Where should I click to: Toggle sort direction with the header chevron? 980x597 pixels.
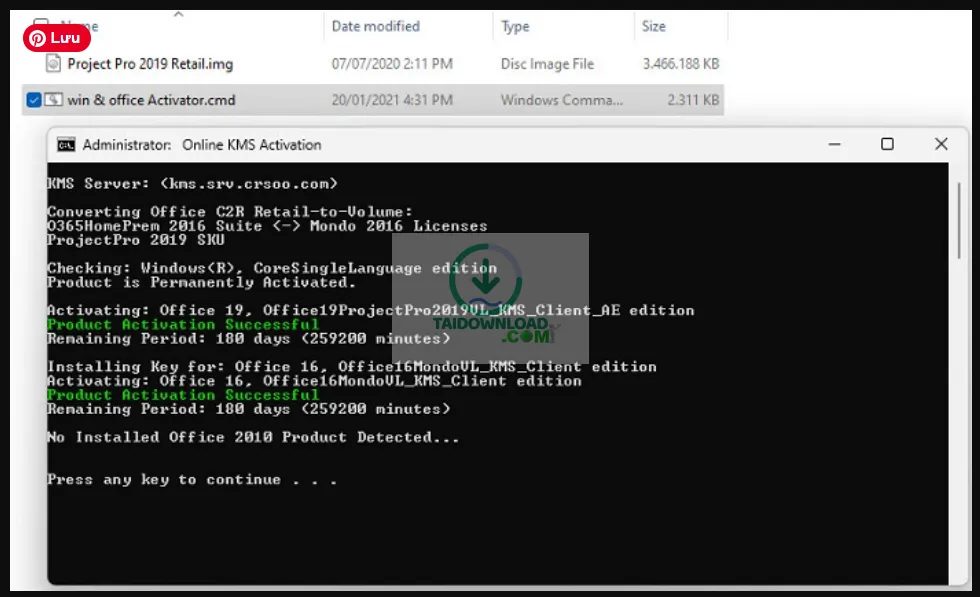pyautogui.click(x=178, y=14)
